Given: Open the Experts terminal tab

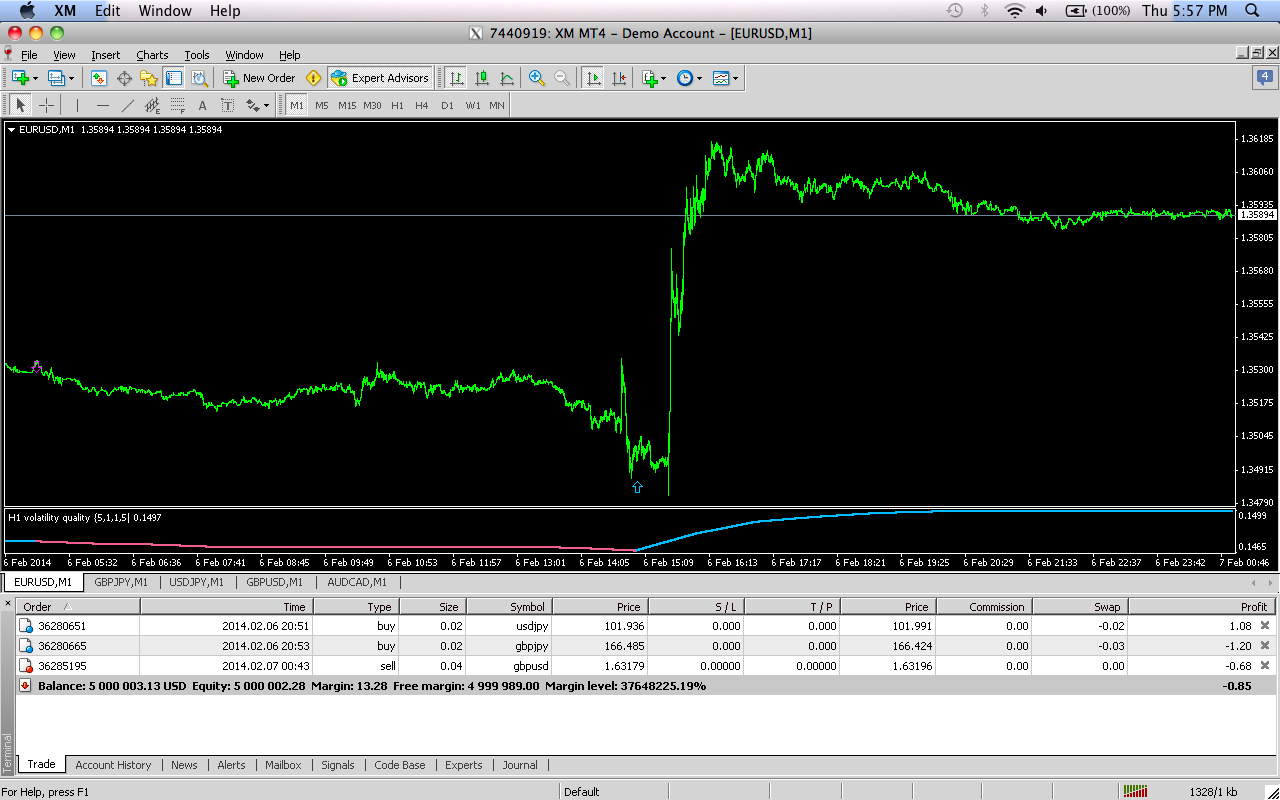Looking at the screenshot, I should [463, 765].
